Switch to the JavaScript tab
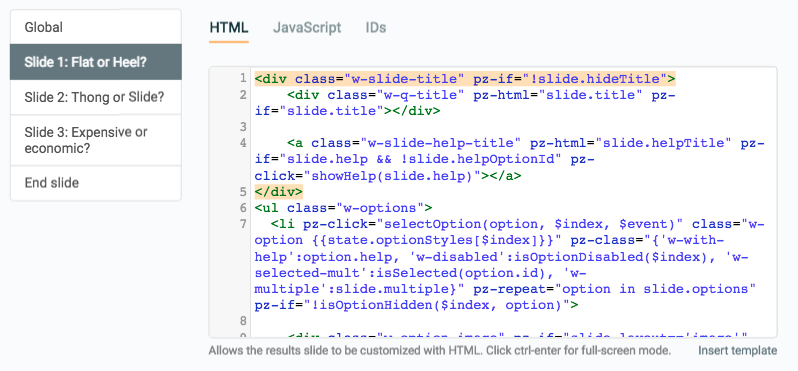798x371 pixels. coord(307,27)
